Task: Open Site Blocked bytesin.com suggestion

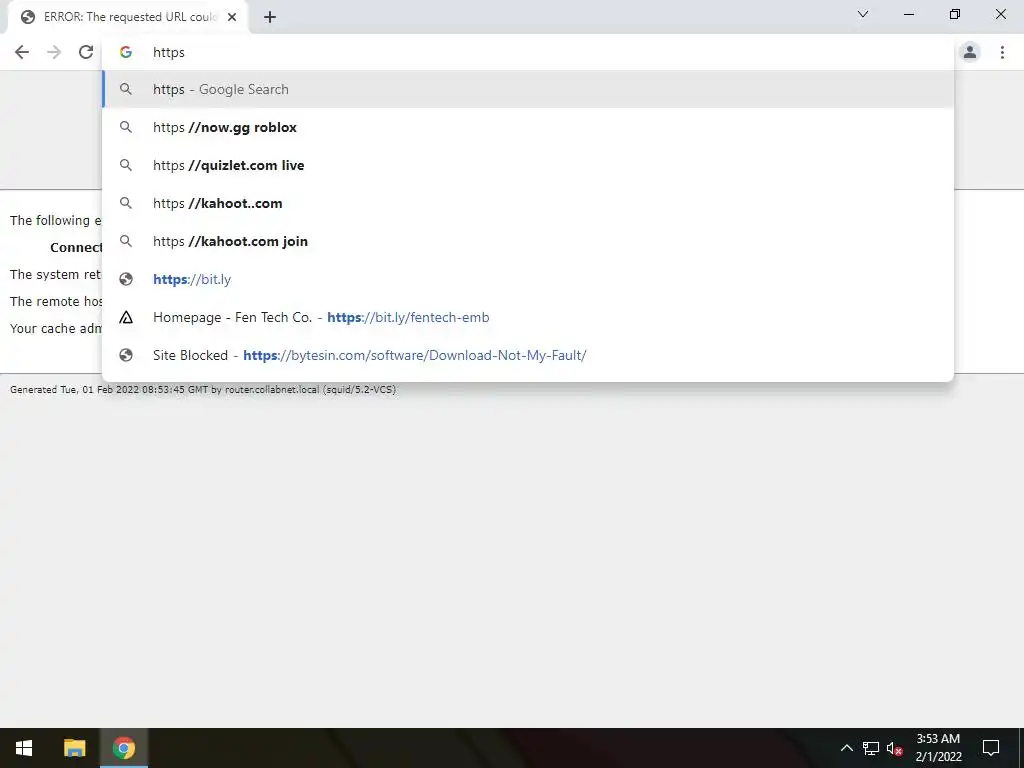Action: [x=528, y=355]
